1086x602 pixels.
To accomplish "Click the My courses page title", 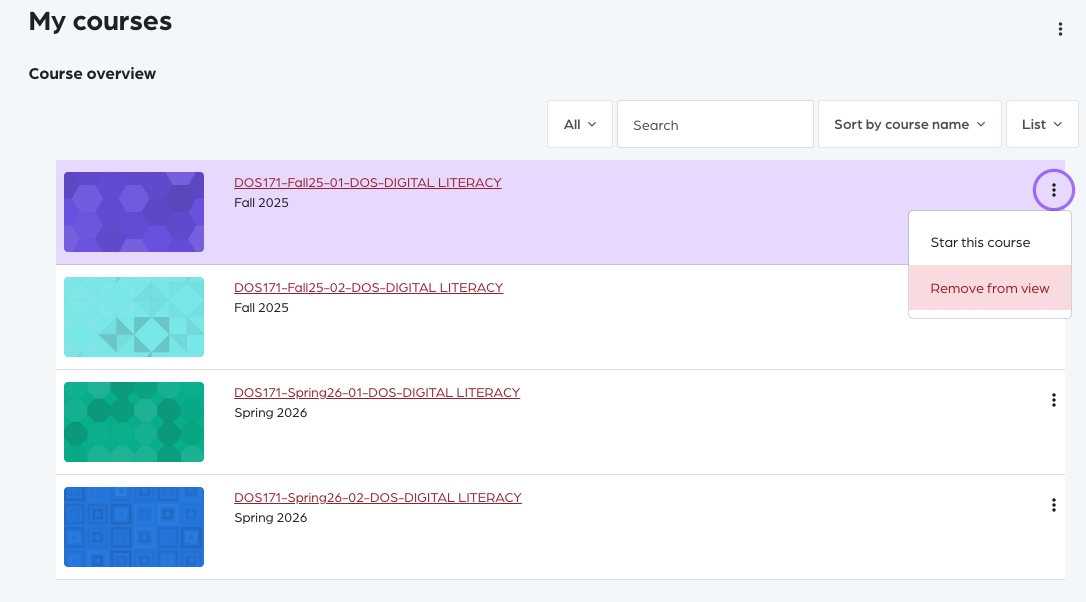I will click(x=100, y=22).
